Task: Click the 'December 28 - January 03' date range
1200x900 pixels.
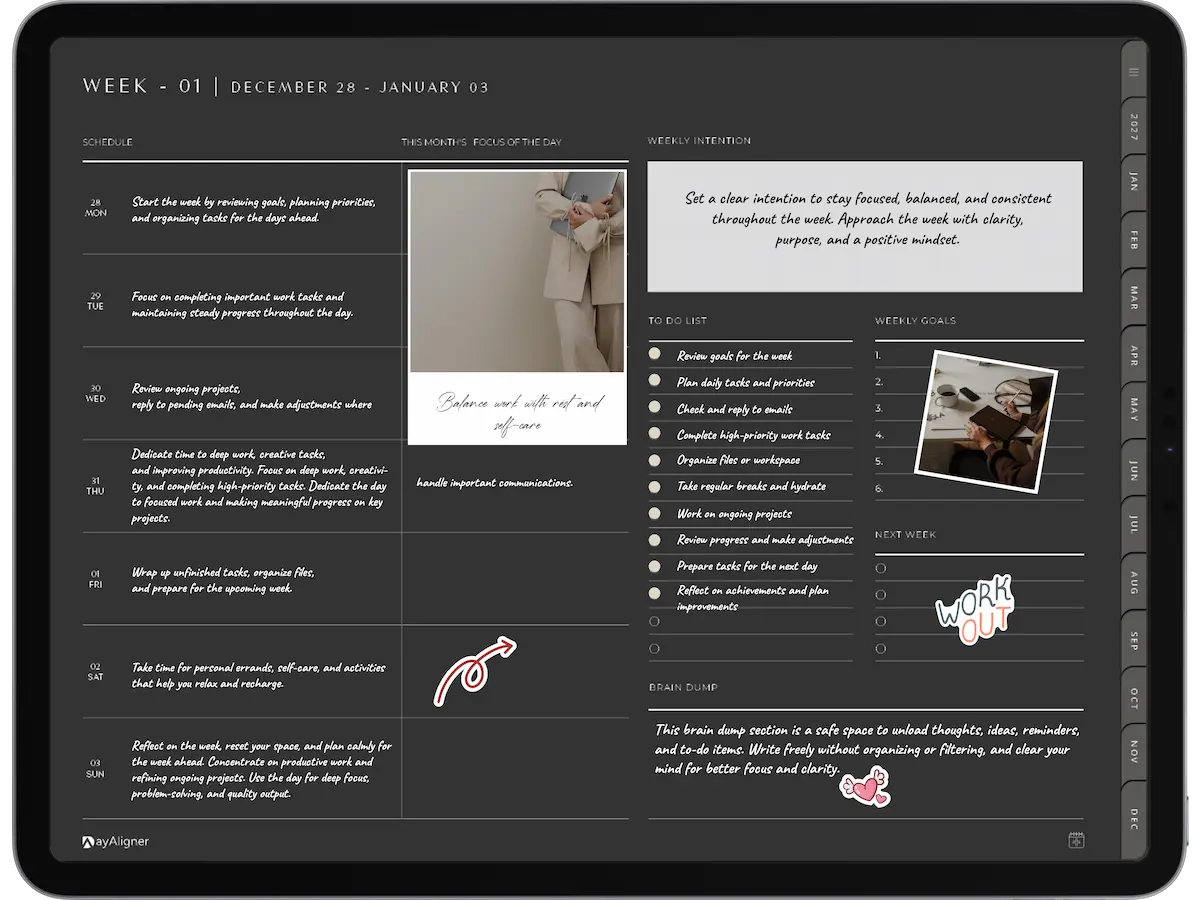Action: (x=360, y=87)
